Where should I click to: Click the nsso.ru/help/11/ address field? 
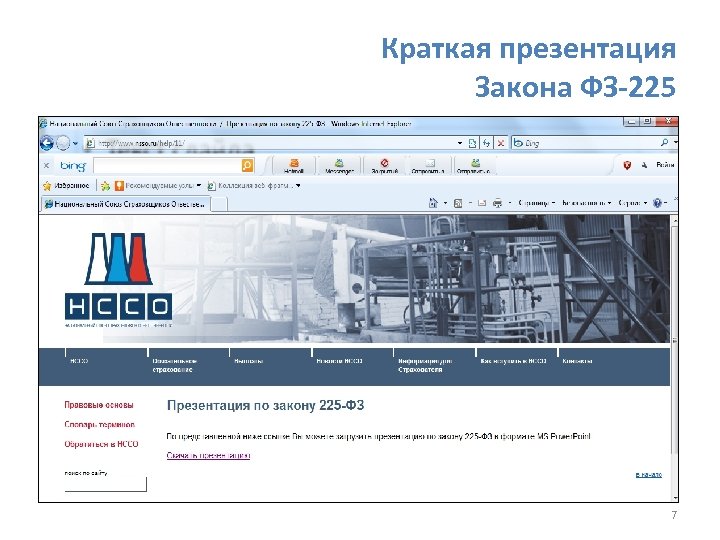click(271, 143)
